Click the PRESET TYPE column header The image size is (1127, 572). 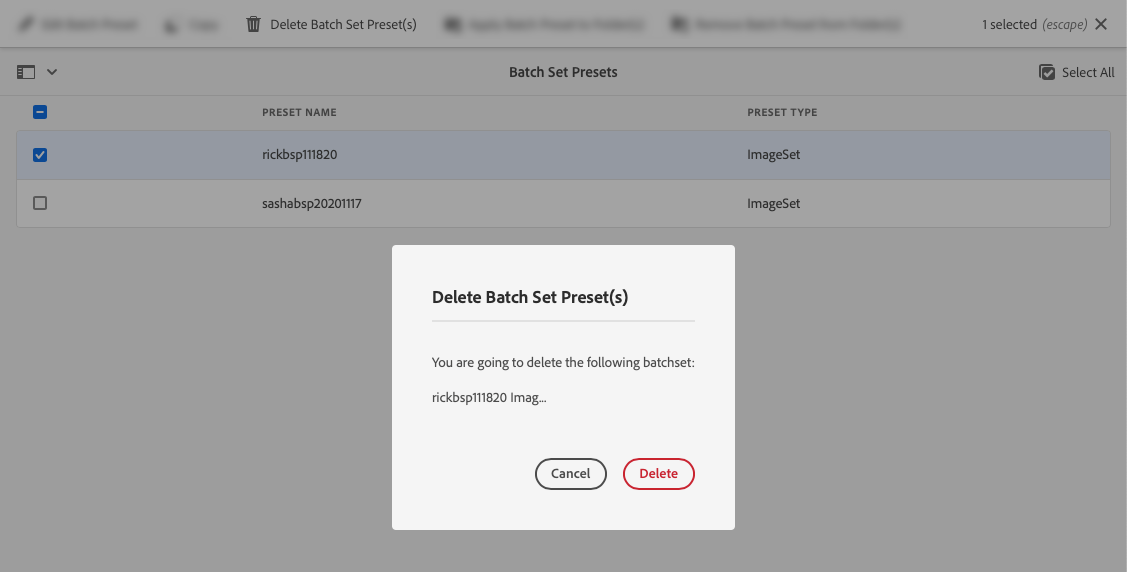(x=782, y=112)
